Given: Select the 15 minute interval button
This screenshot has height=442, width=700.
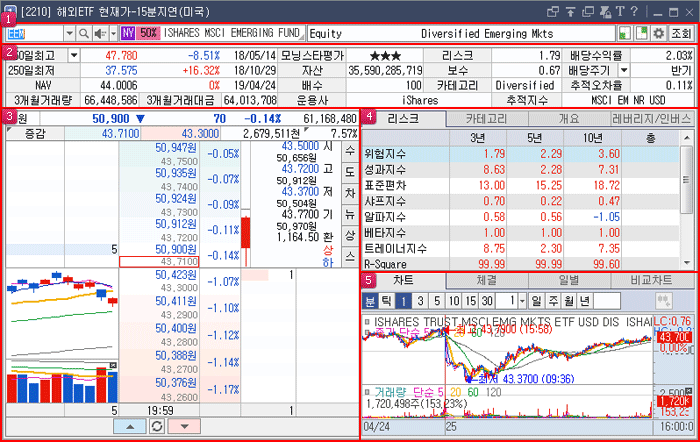Looking at the screenshot, I should click(471, 301).
